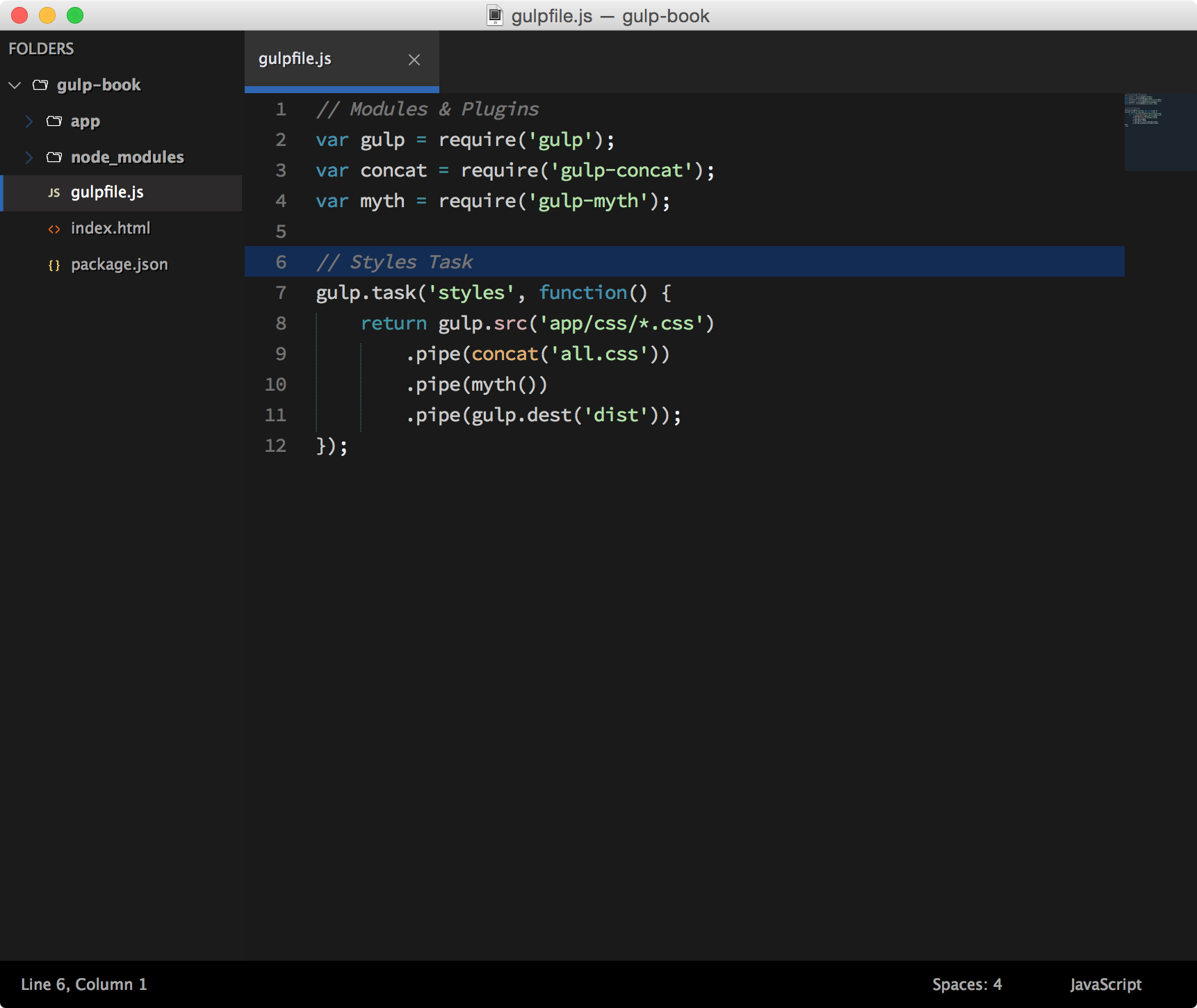Open package.json from the sidebar

(122, 265)
